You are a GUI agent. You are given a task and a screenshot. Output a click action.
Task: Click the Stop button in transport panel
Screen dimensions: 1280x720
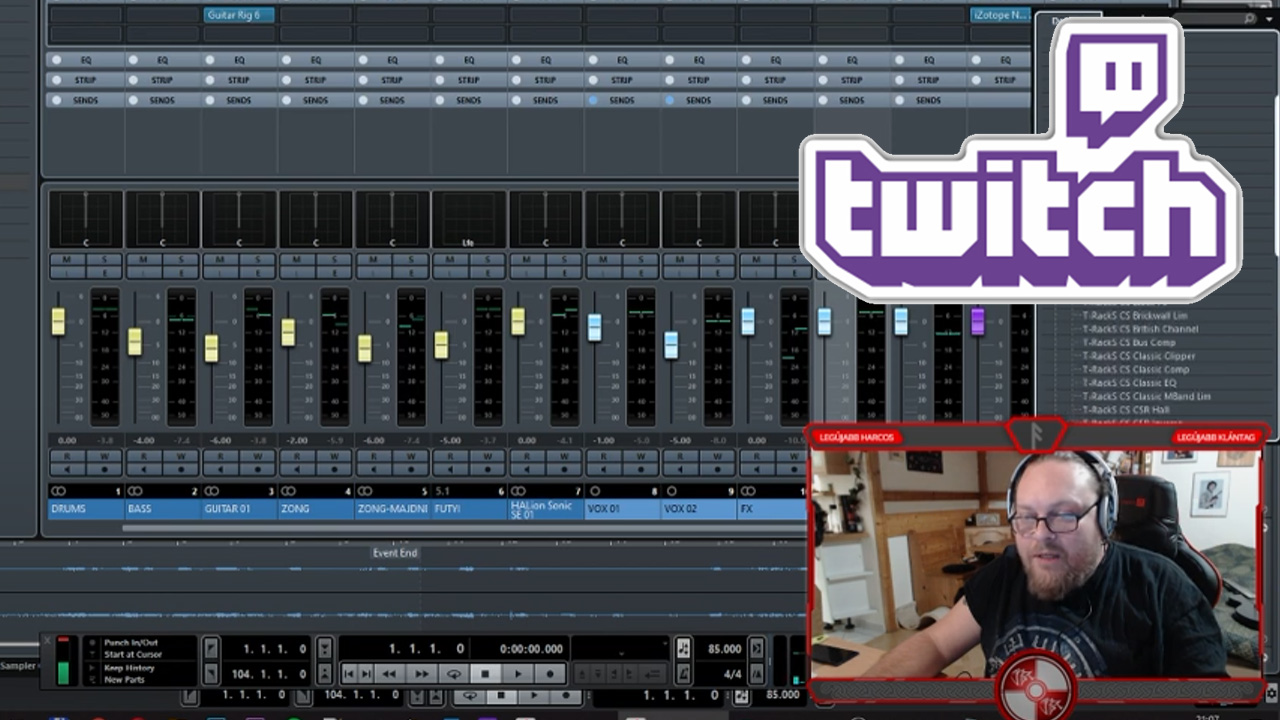coord(485,674)
